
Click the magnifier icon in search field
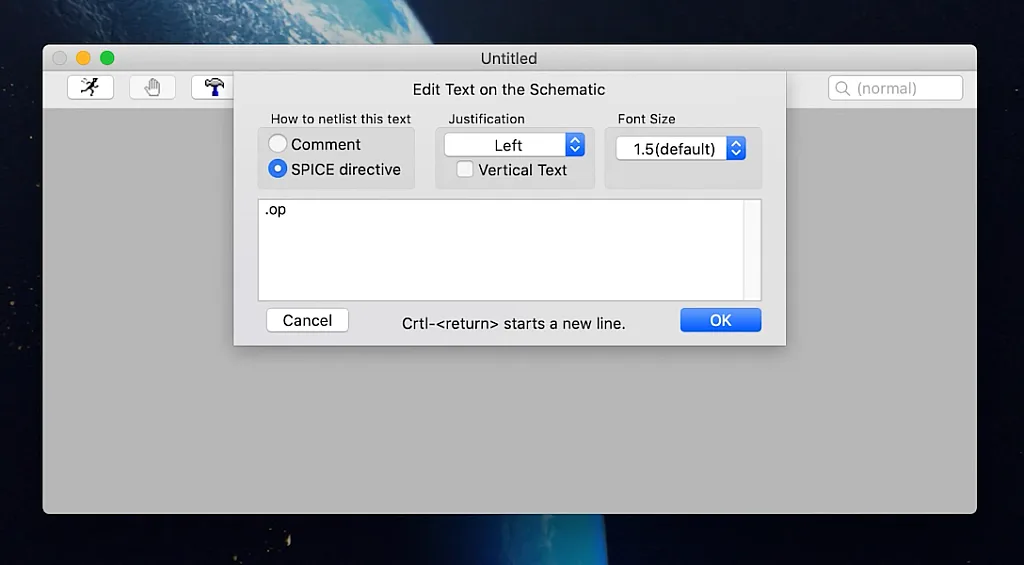[x=842, y=88]
